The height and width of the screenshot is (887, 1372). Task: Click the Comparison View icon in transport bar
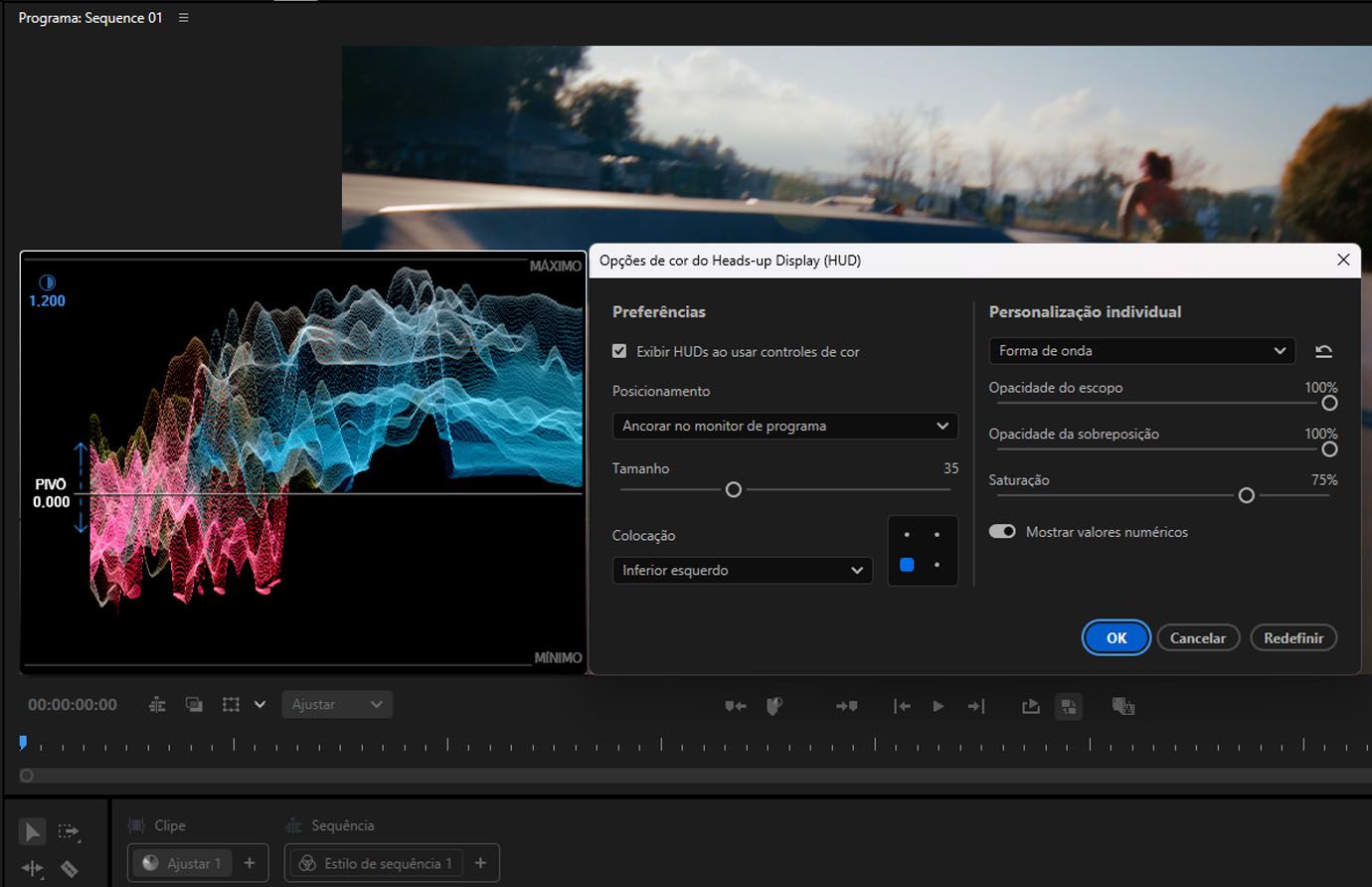[1069, 706]
